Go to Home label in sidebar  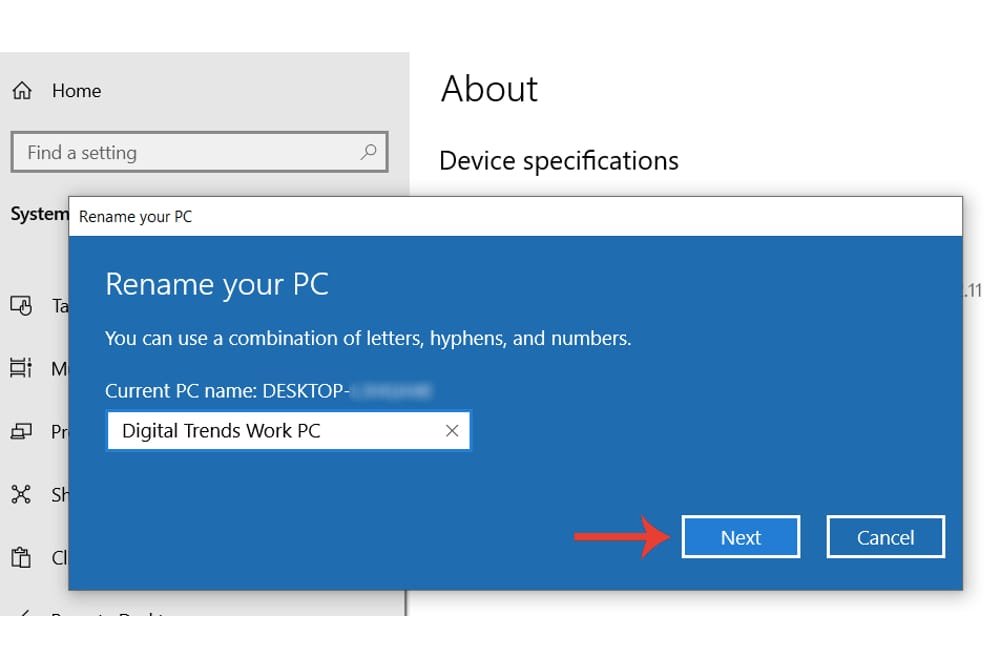tap(76, 91)
